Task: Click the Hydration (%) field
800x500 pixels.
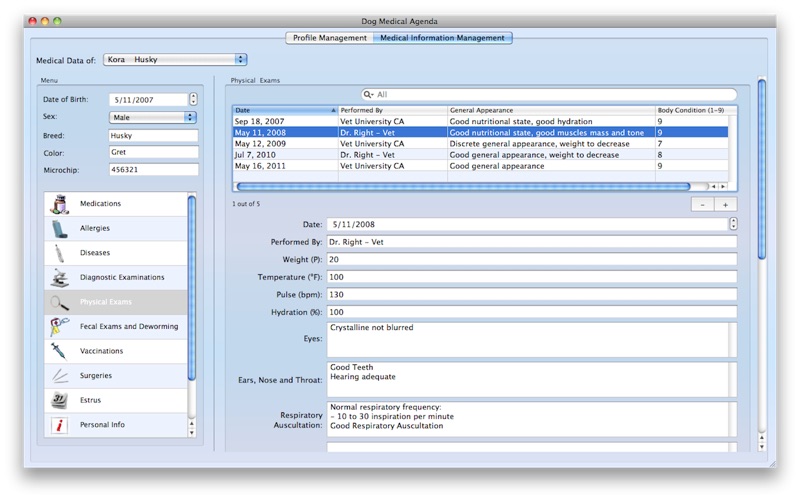Action: click(532, 312)
